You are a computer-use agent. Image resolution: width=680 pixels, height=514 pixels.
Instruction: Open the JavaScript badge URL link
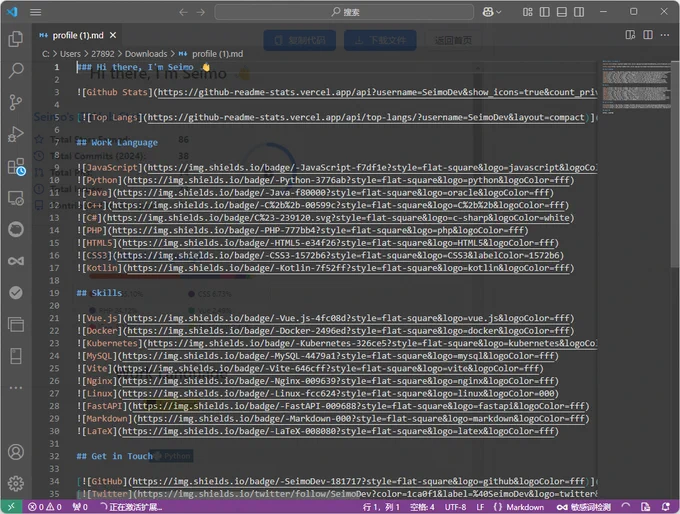pos(372,167)
